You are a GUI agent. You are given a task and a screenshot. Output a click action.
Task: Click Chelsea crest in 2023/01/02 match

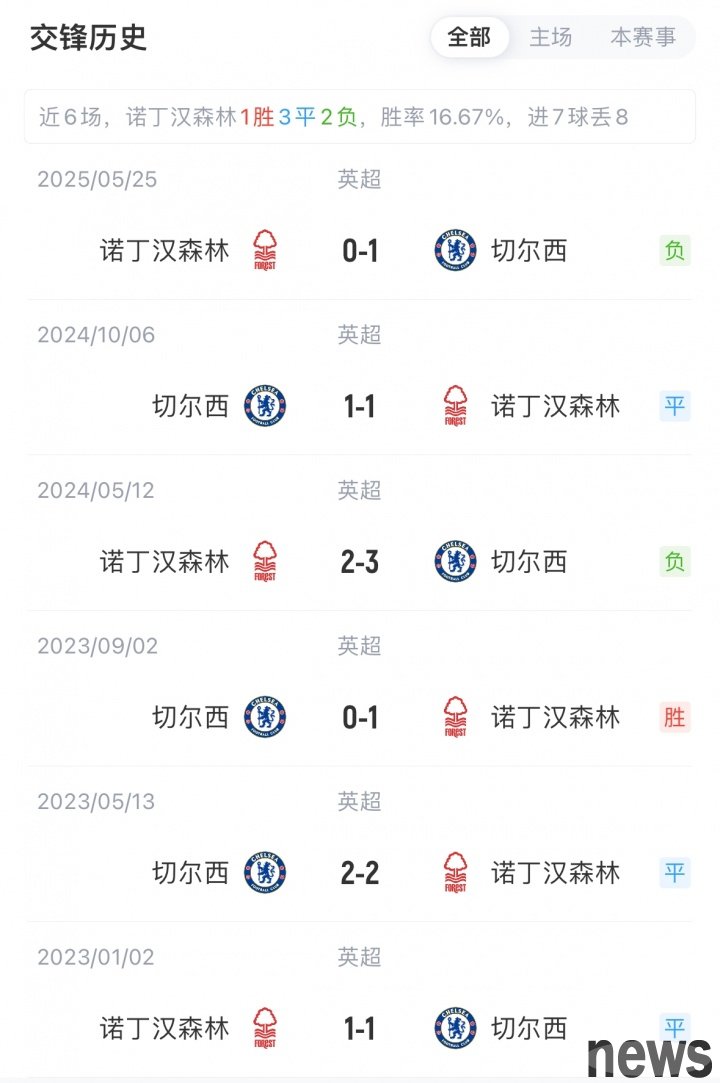coord(455,1028)
